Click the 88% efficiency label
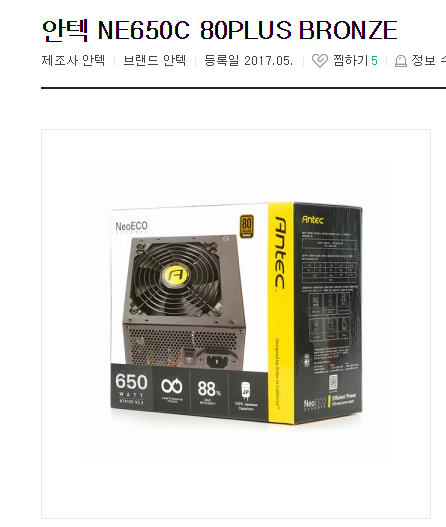 click(209, 391)
